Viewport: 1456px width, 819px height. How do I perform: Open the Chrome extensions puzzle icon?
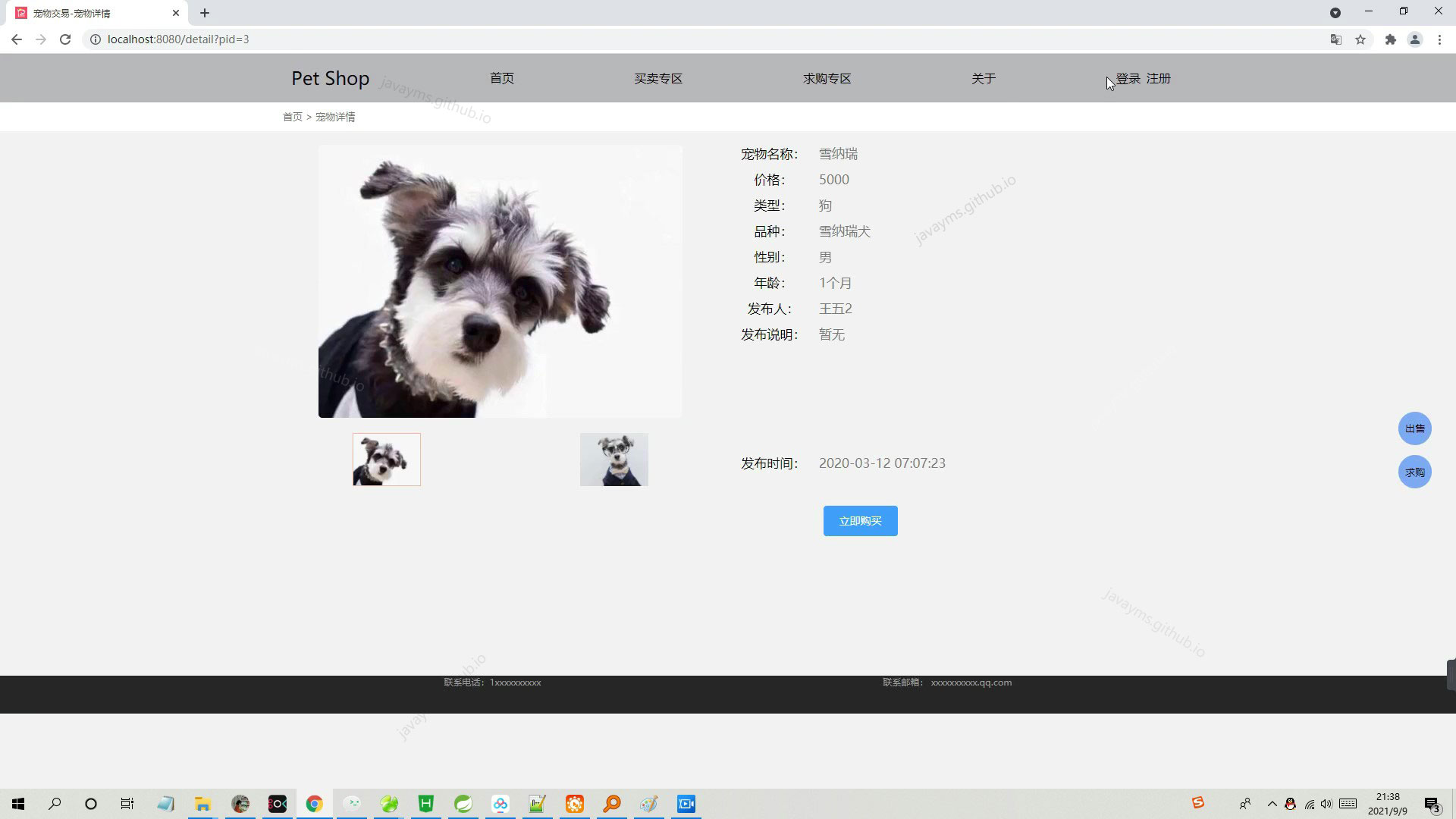point(1391,39)
